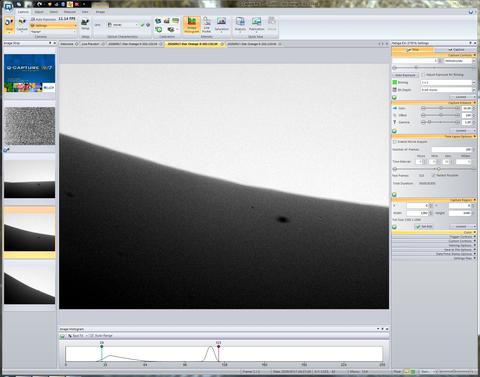Click the green apply icon below Bit Depth
This screenshot has width=480, height=377.
(x=394, y=97)
